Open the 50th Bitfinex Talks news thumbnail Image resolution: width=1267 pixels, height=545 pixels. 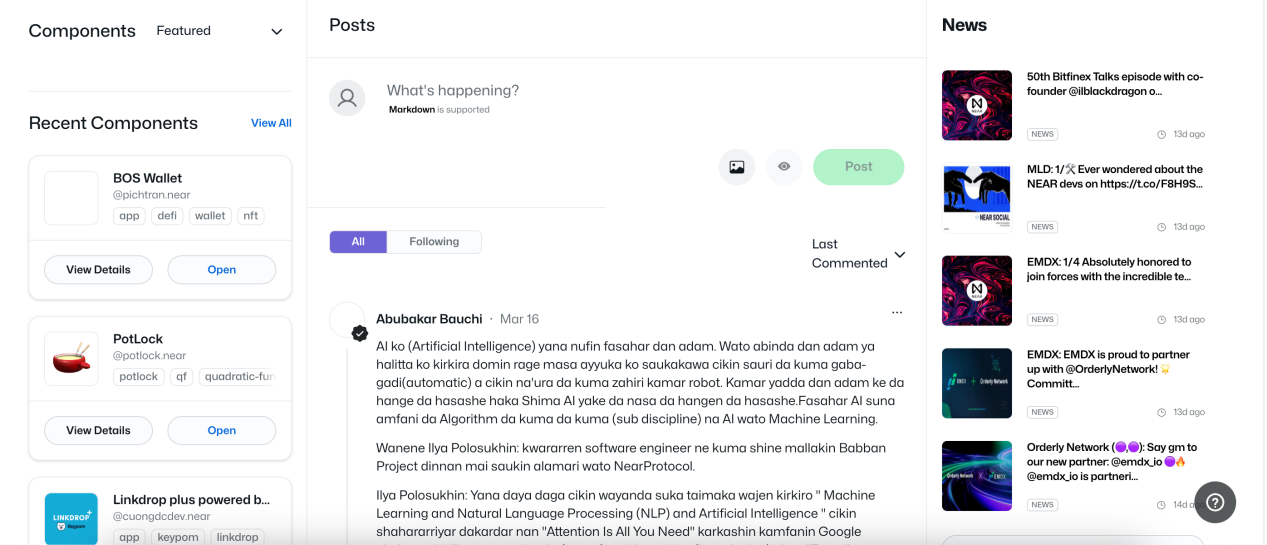pos(977,105)
